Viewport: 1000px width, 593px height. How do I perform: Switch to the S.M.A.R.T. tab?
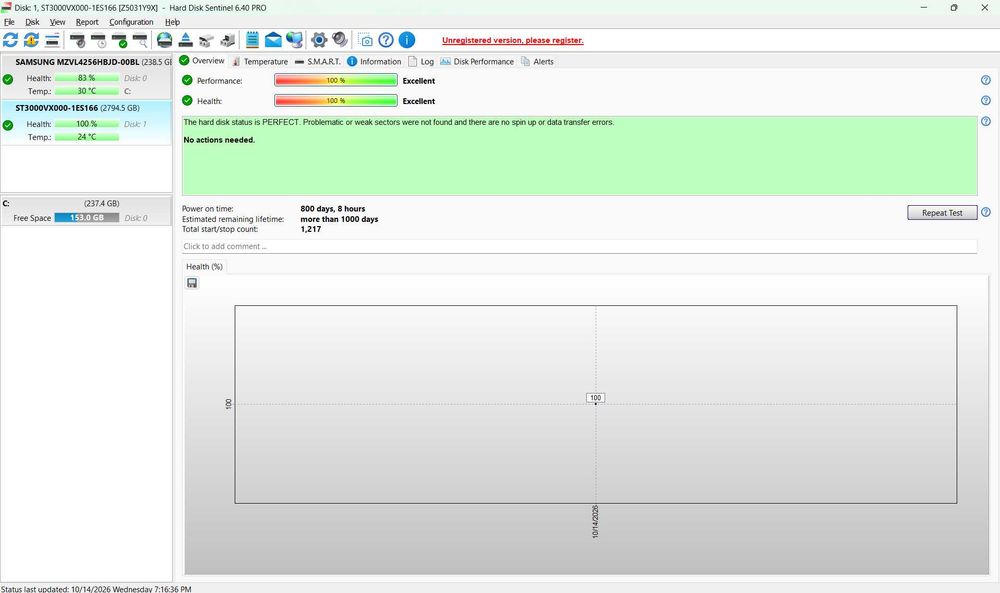tap(318, 61)
